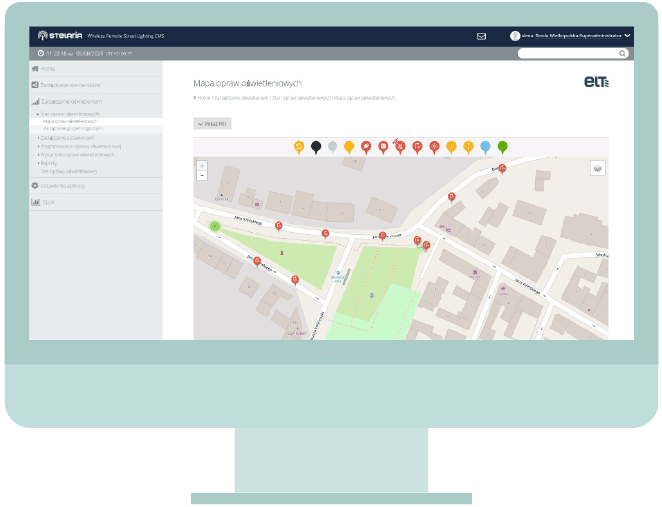Click the green cluster marker on map

click(x=214, y=226)
